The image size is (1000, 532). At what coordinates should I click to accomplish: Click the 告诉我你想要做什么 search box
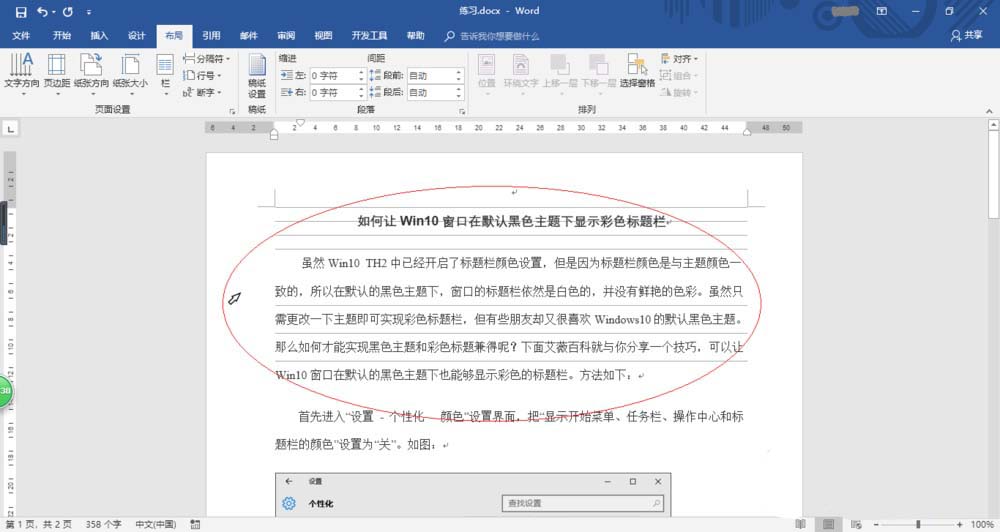click(x=492, y=36)
